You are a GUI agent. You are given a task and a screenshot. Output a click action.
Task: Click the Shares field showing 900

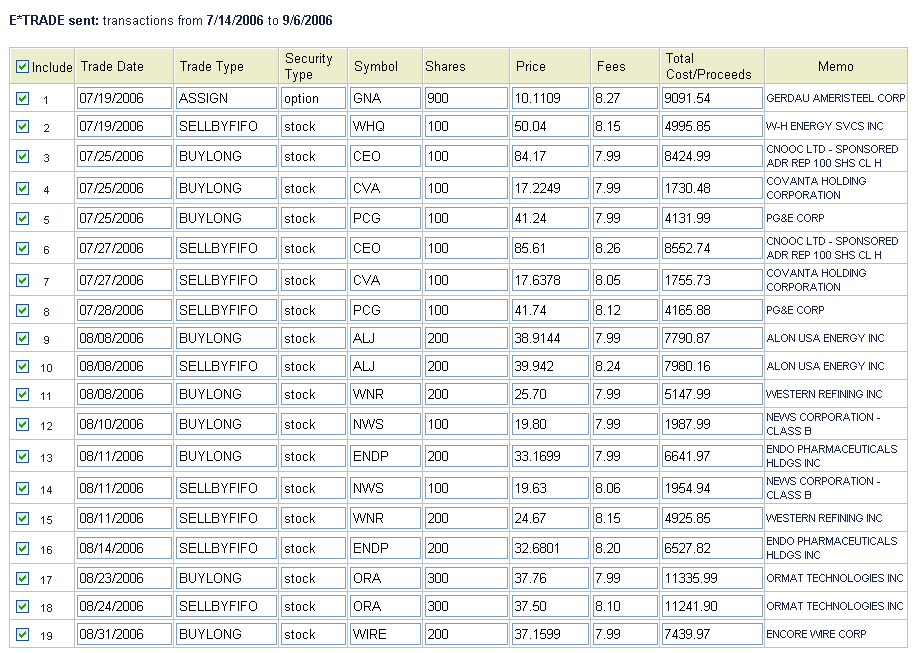(x=464, y=98)
